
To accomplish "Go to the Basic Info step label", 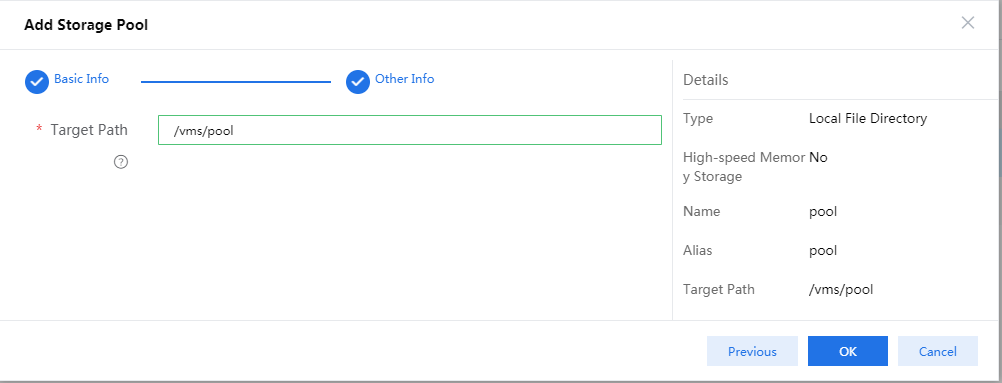I will coord(81,79).
